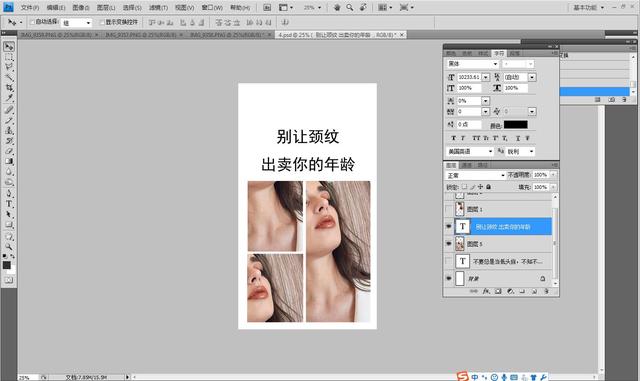Apply Underline in the Character panel
Screen dimensions: 640x381
point(518,138)
